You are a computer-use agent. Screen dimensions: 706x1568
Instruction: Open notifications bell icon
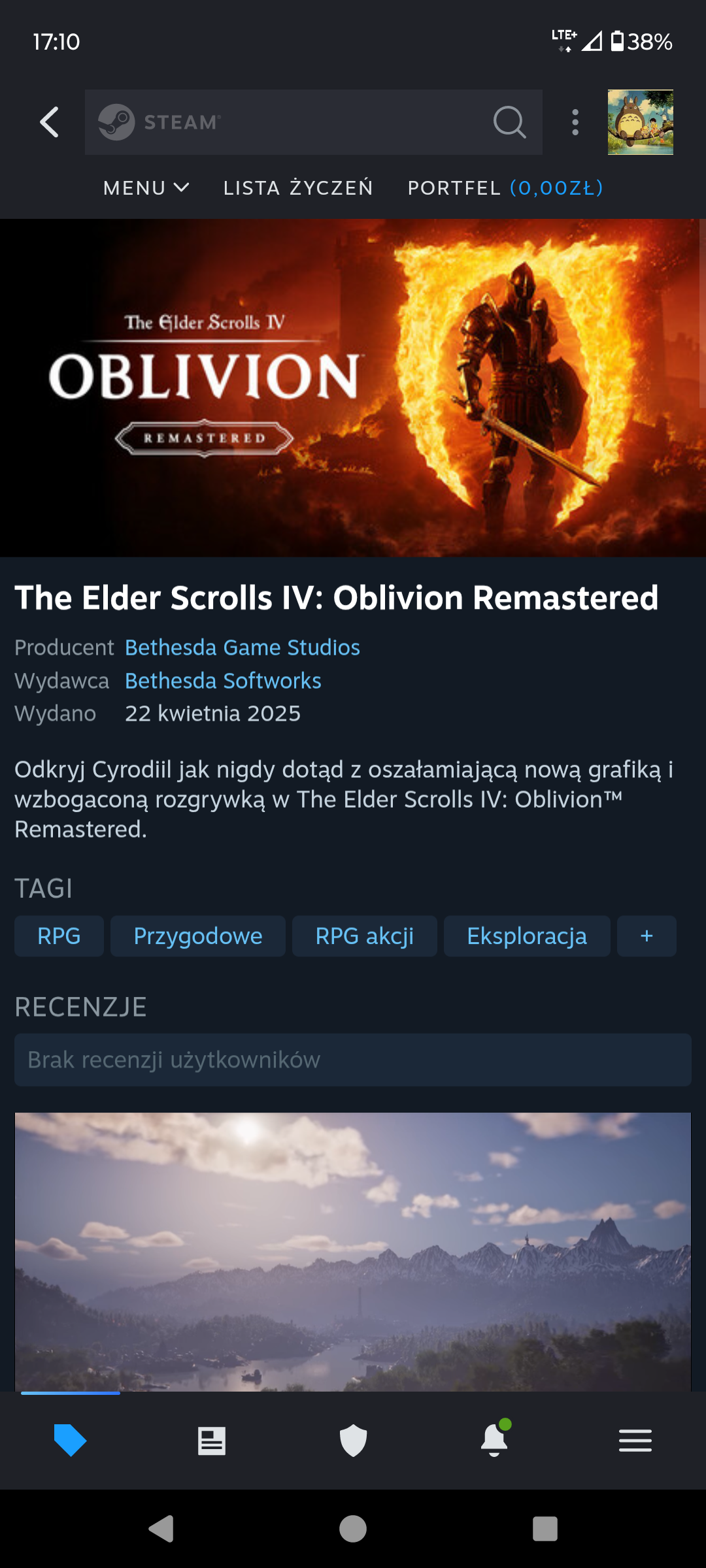495,1439
